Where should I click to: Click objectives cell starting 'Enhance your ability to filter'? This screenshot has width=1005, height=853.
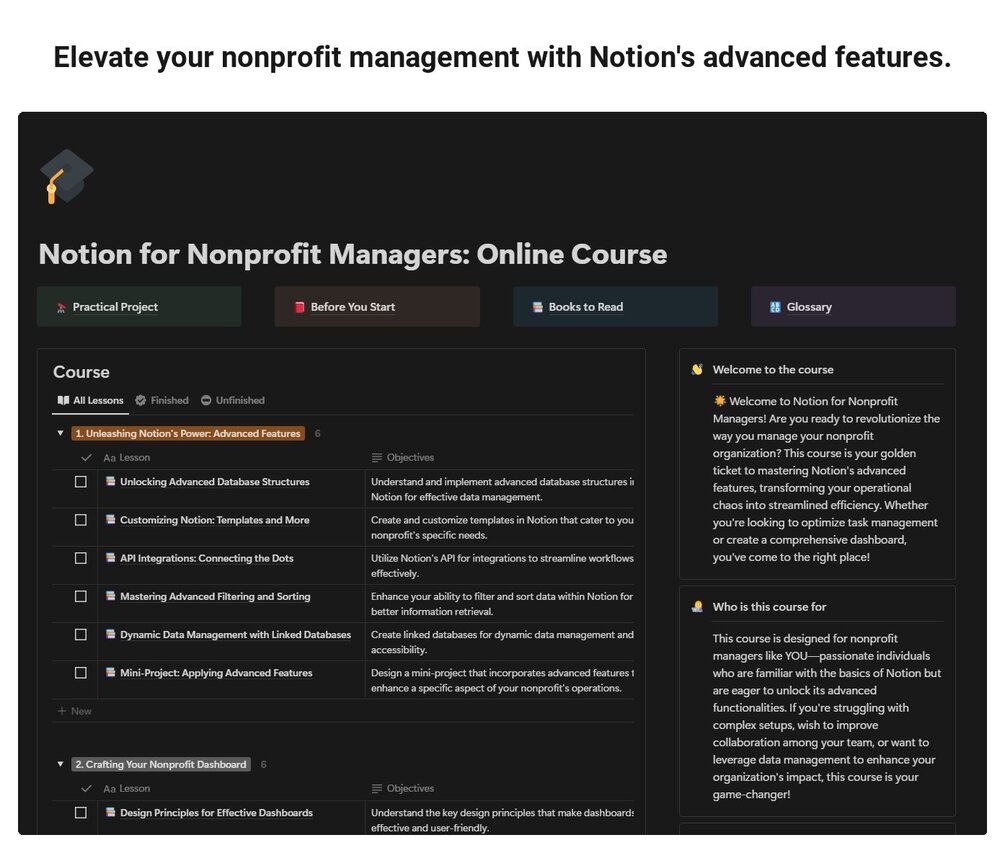(500, 604)
